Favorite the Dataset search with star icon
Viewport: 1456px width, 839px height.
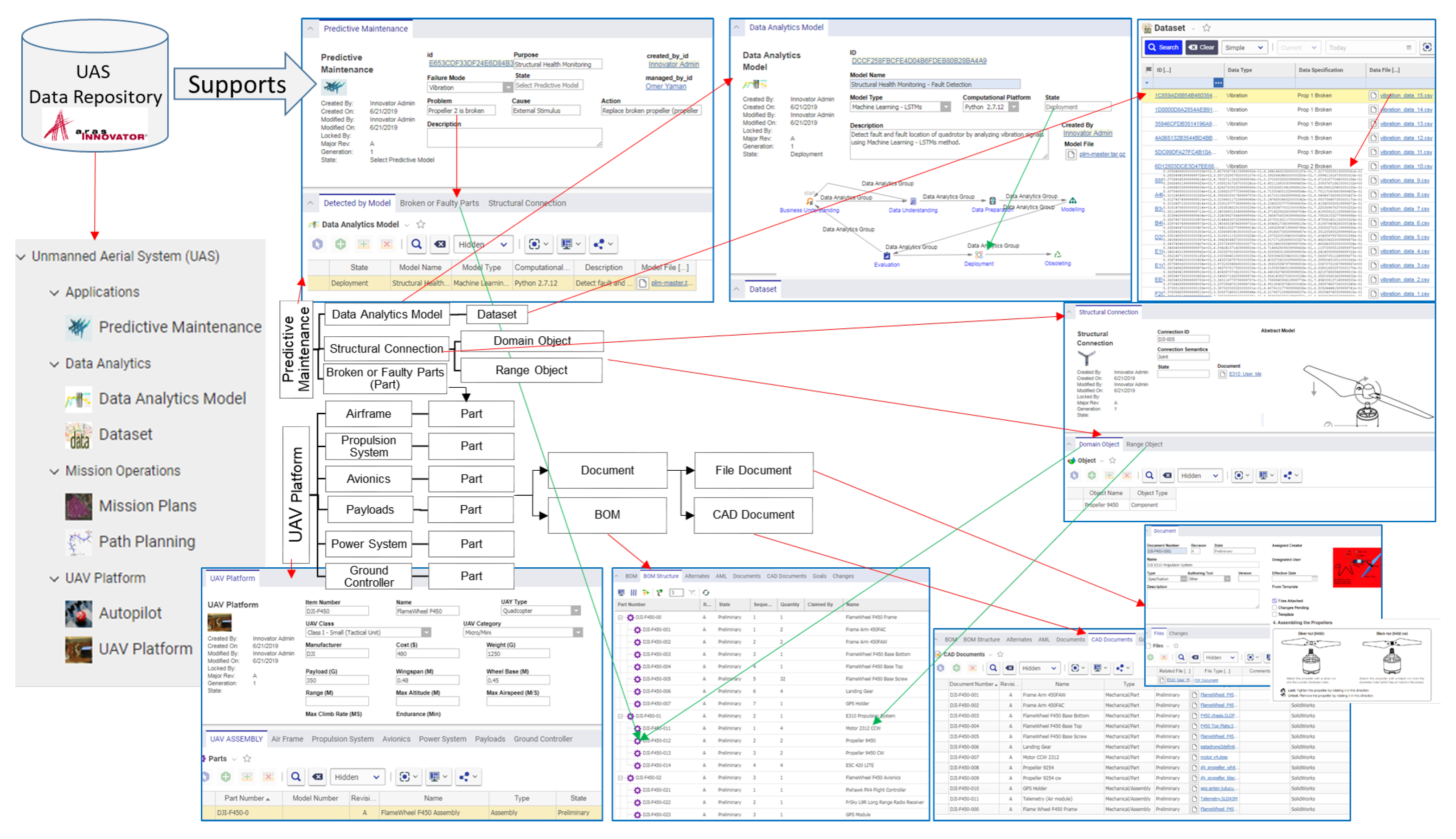1206,28
